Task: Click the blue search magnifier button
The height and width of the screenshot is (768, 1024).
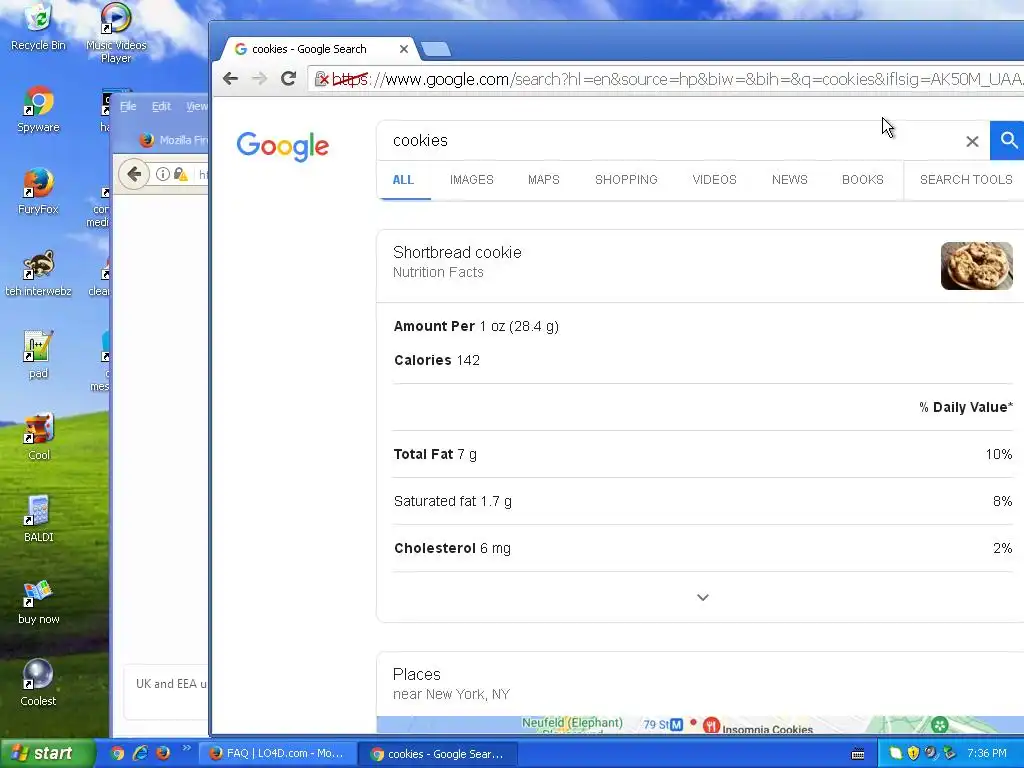Action: coord(1008,140)
